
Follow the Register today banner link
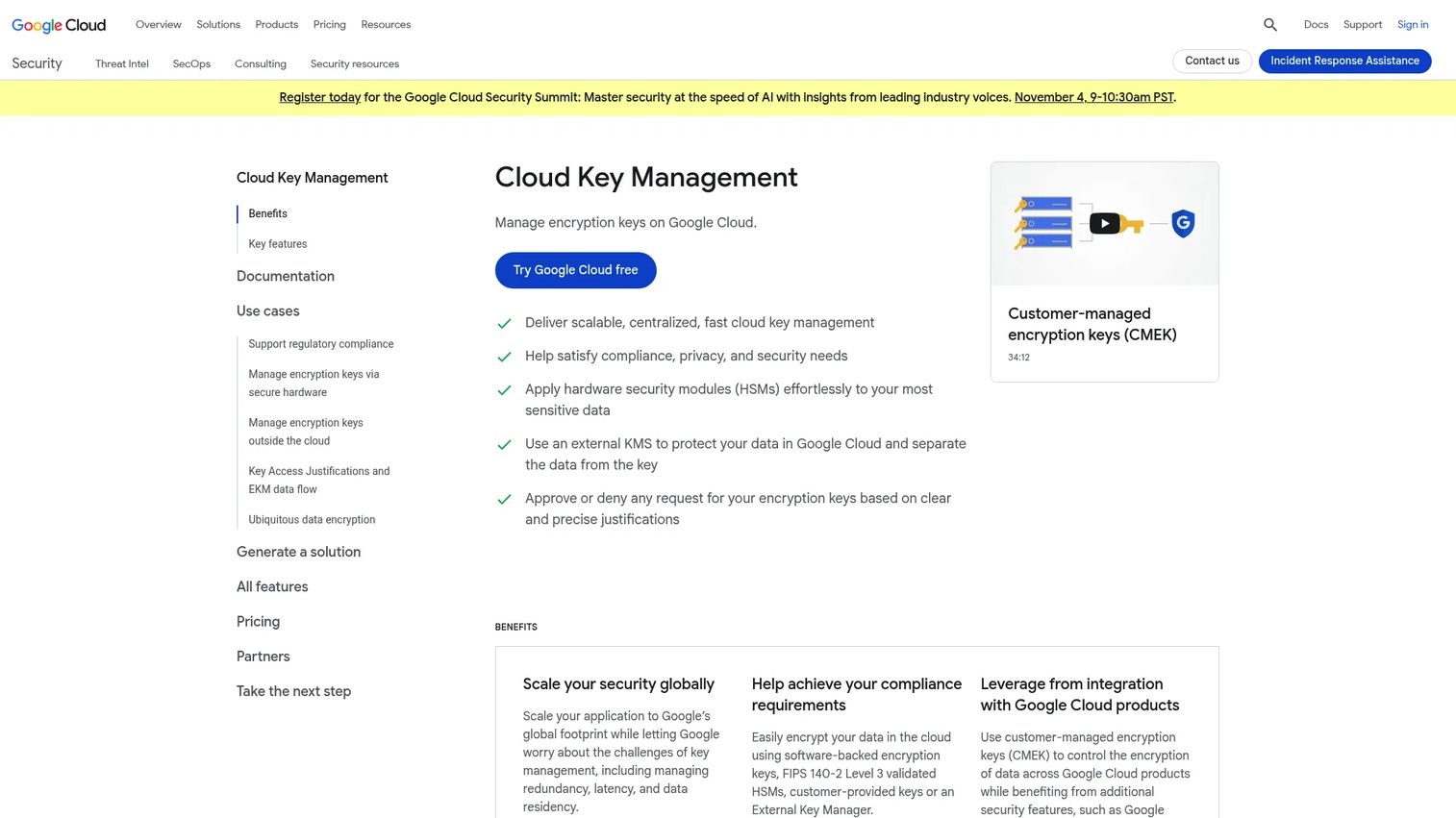pos(320,98)
